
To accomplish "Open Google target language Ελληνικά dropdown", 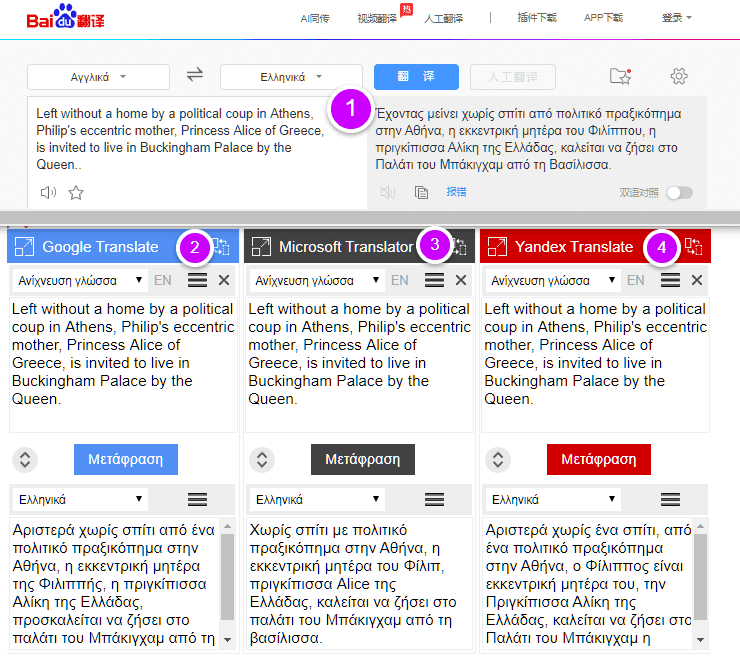I will (x=79, y=499).
